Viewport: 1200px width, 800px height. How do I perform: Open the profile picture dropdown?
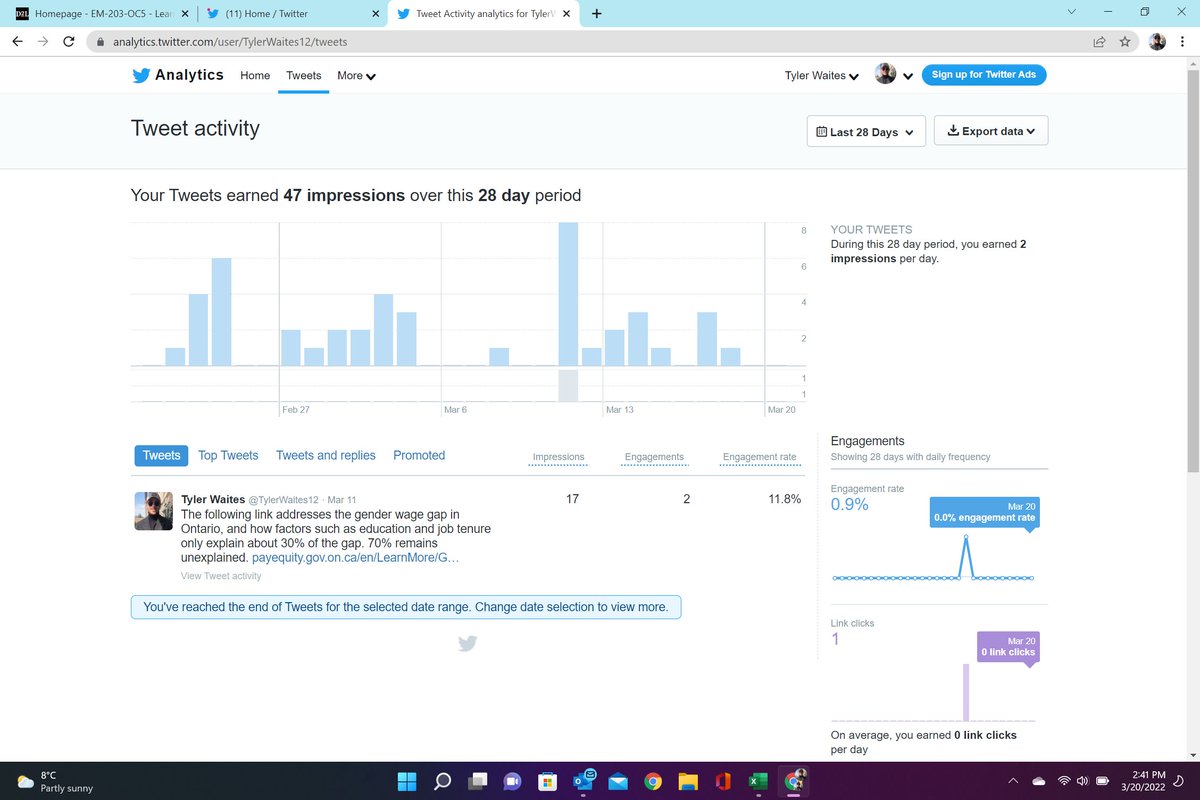pos(894,75)
